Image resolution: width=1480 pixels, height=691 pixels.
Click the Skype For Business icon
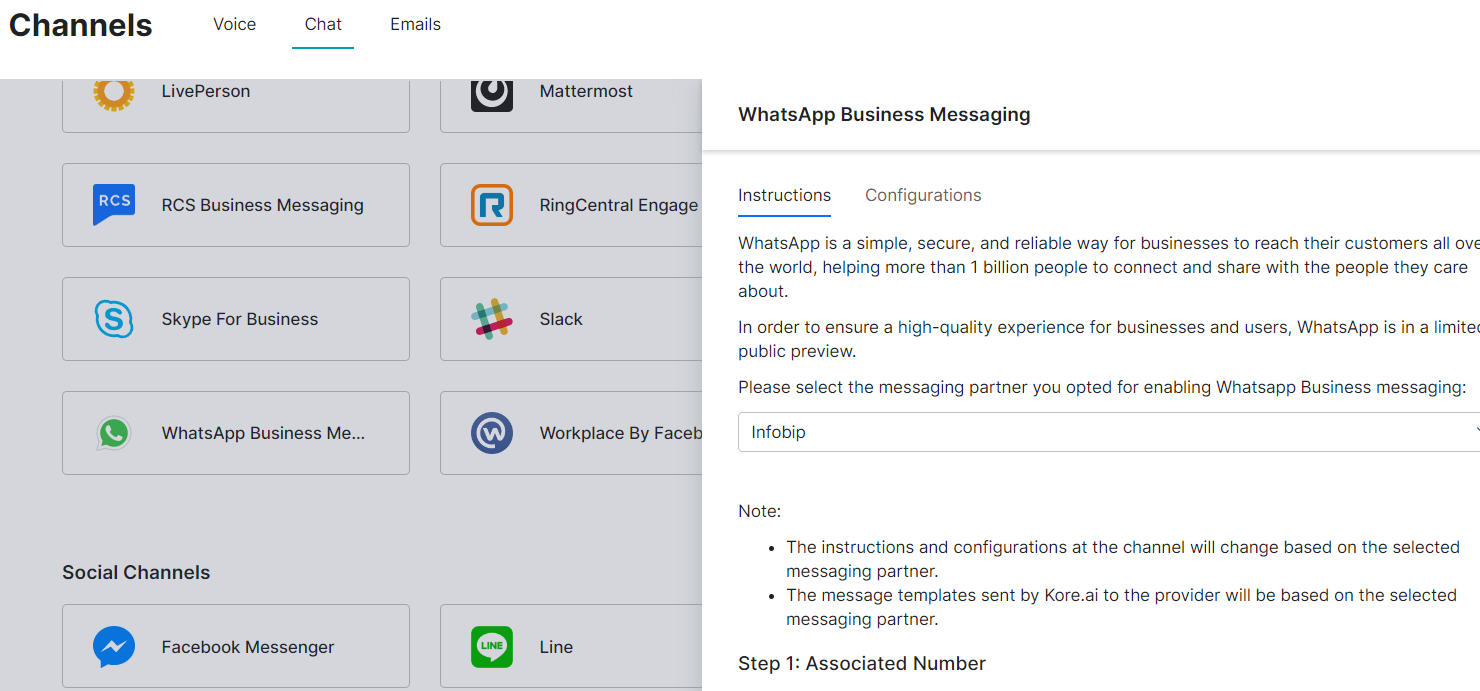pos(114,319)
